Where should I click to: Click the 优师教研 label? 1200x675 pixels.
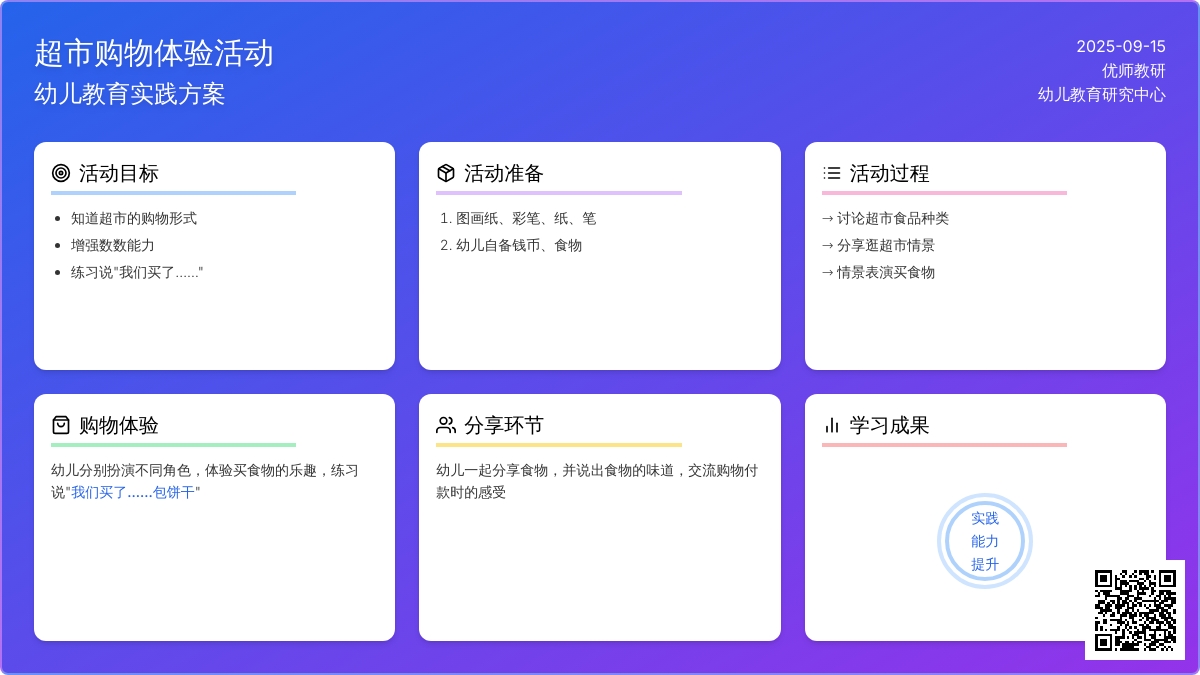point(1134,71)
